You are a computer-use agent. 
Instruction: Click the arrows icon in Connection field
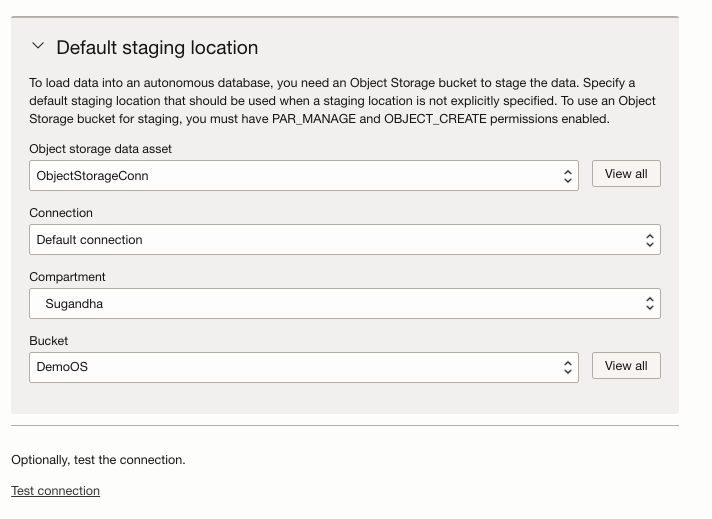[650, 240]
